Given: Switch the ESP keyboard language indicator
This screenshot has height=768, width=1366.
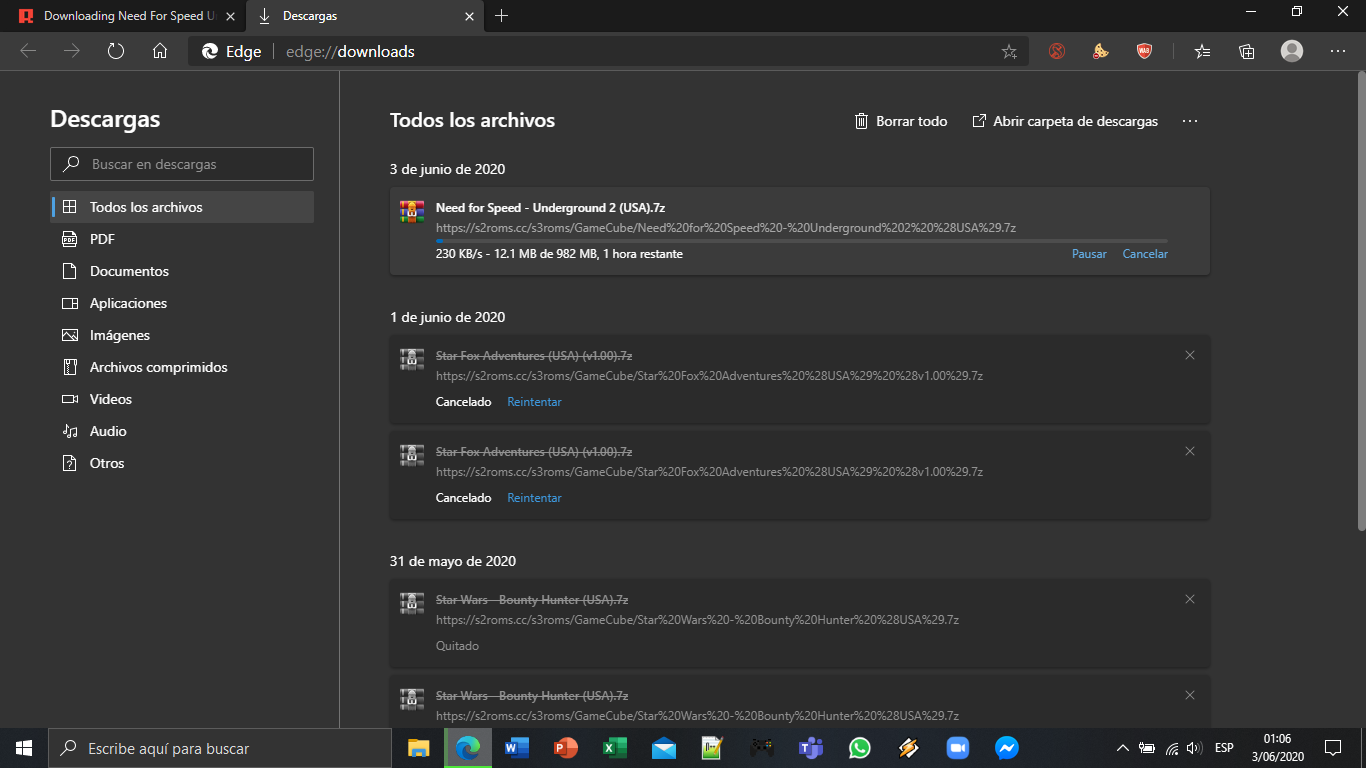Looking at the screenshot, I should [1224, 748].
